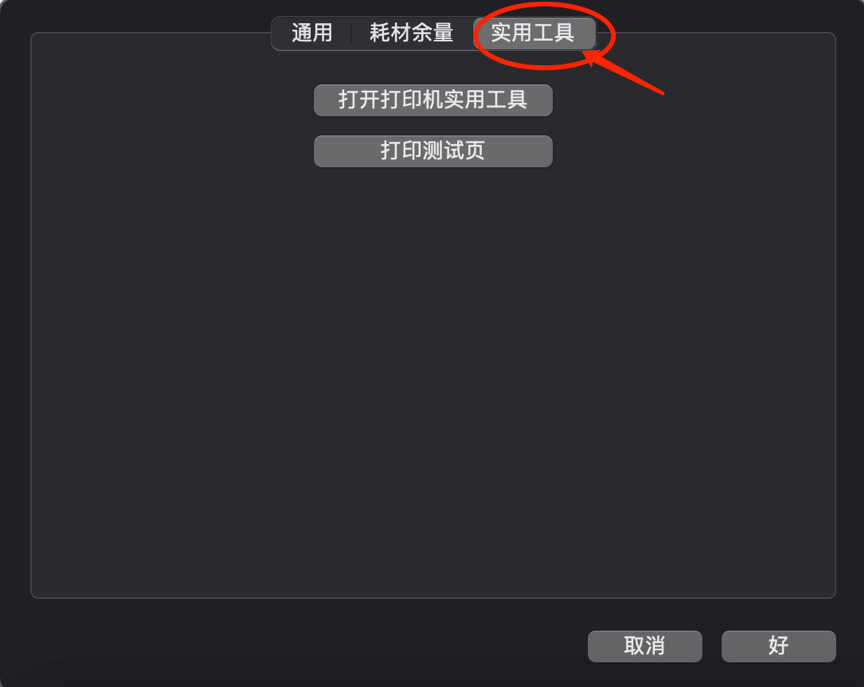This screenshot has width=864, height=687.
Task: Show supply levels via 耗材余量
Action: tap(412, 33)
